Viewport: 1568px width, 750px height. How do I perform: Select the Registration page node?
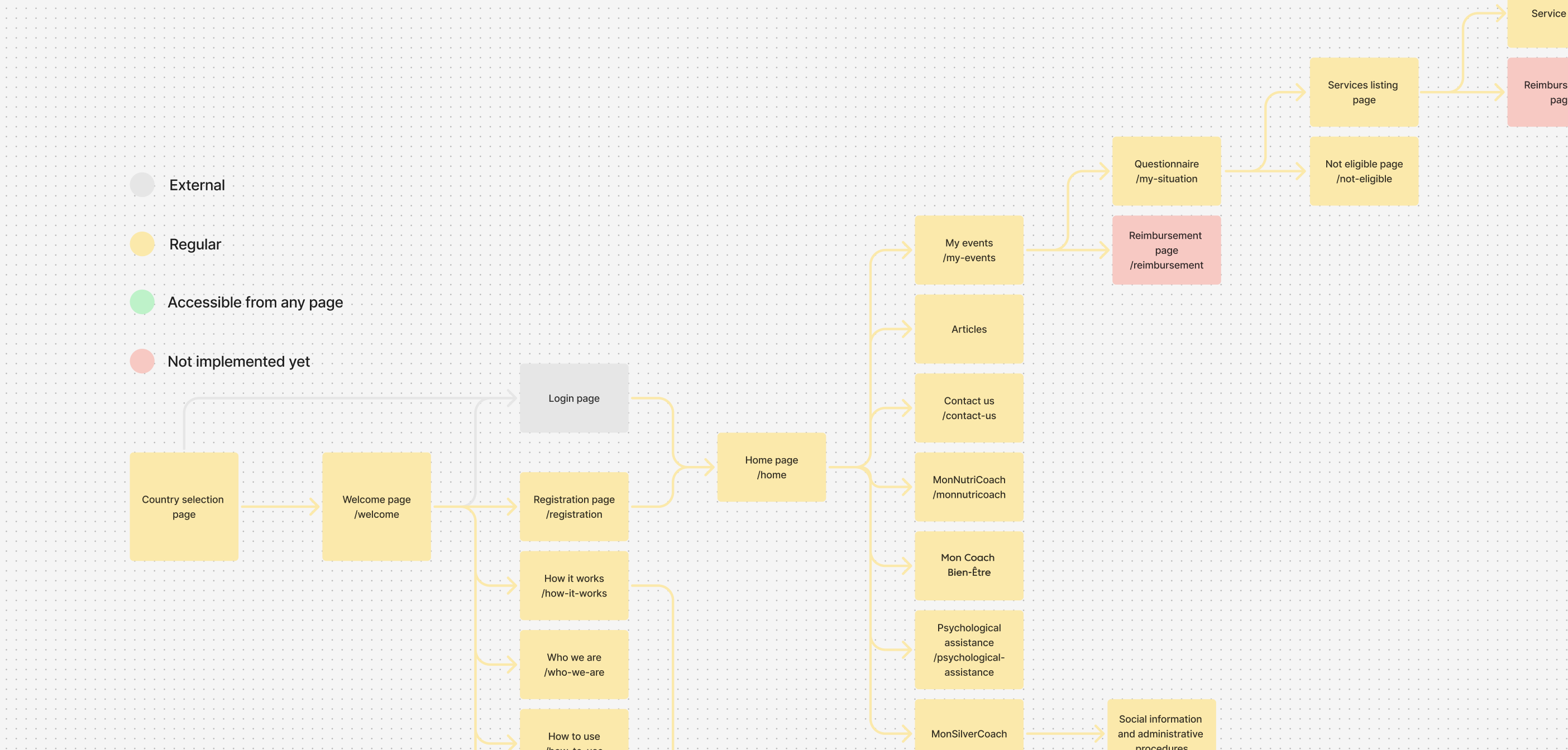point(573,506)
